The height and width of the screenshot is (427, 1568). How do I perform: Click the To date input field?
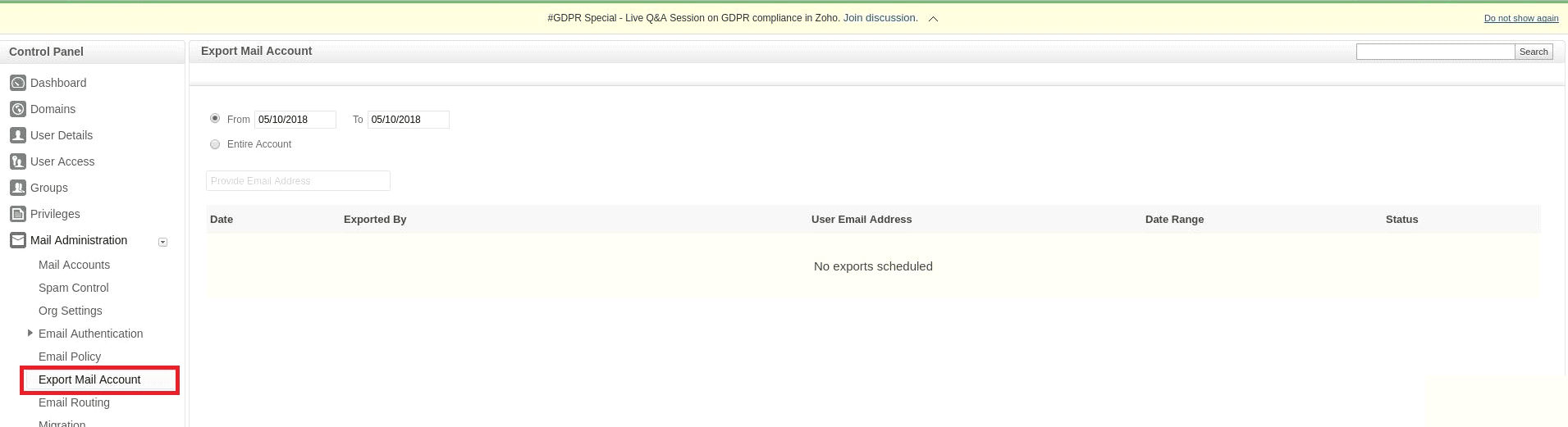pyautogui.click(x=408, y=120)
